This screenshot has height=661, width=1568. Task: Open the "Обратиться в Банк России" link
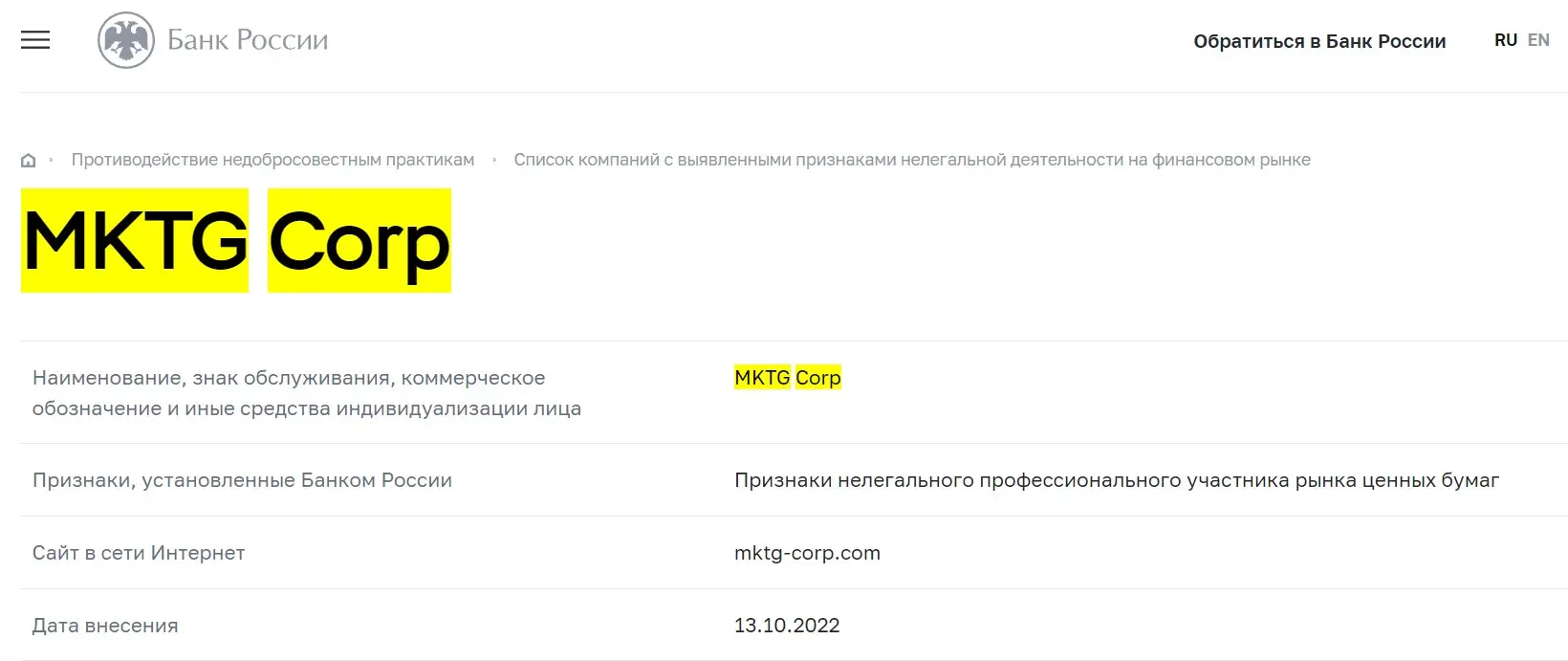1319,41
